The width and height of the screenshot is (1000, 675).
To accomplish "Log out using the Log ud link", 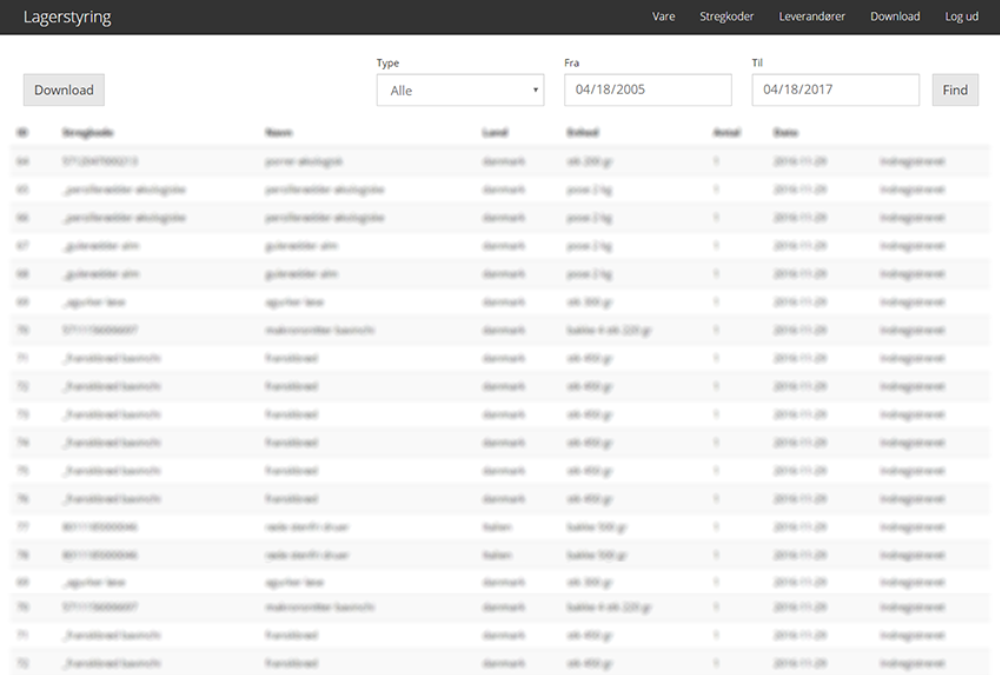I will tap(961, 17).
